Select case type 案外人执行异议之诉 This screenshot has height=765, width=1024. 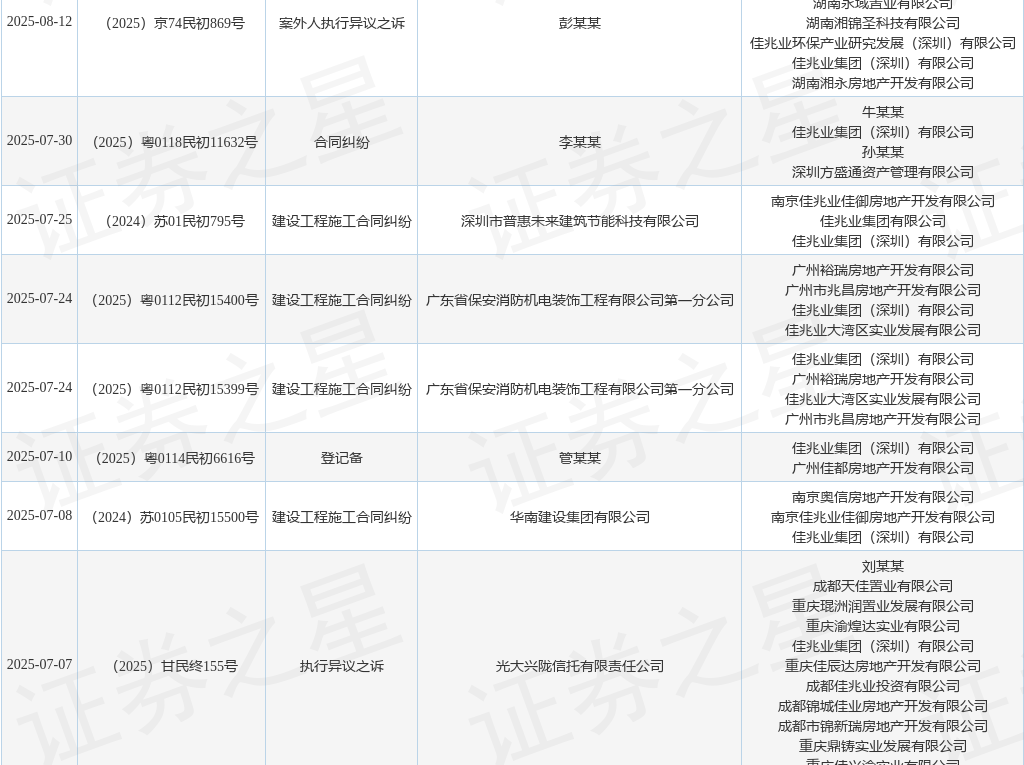[x=342, y=24]
